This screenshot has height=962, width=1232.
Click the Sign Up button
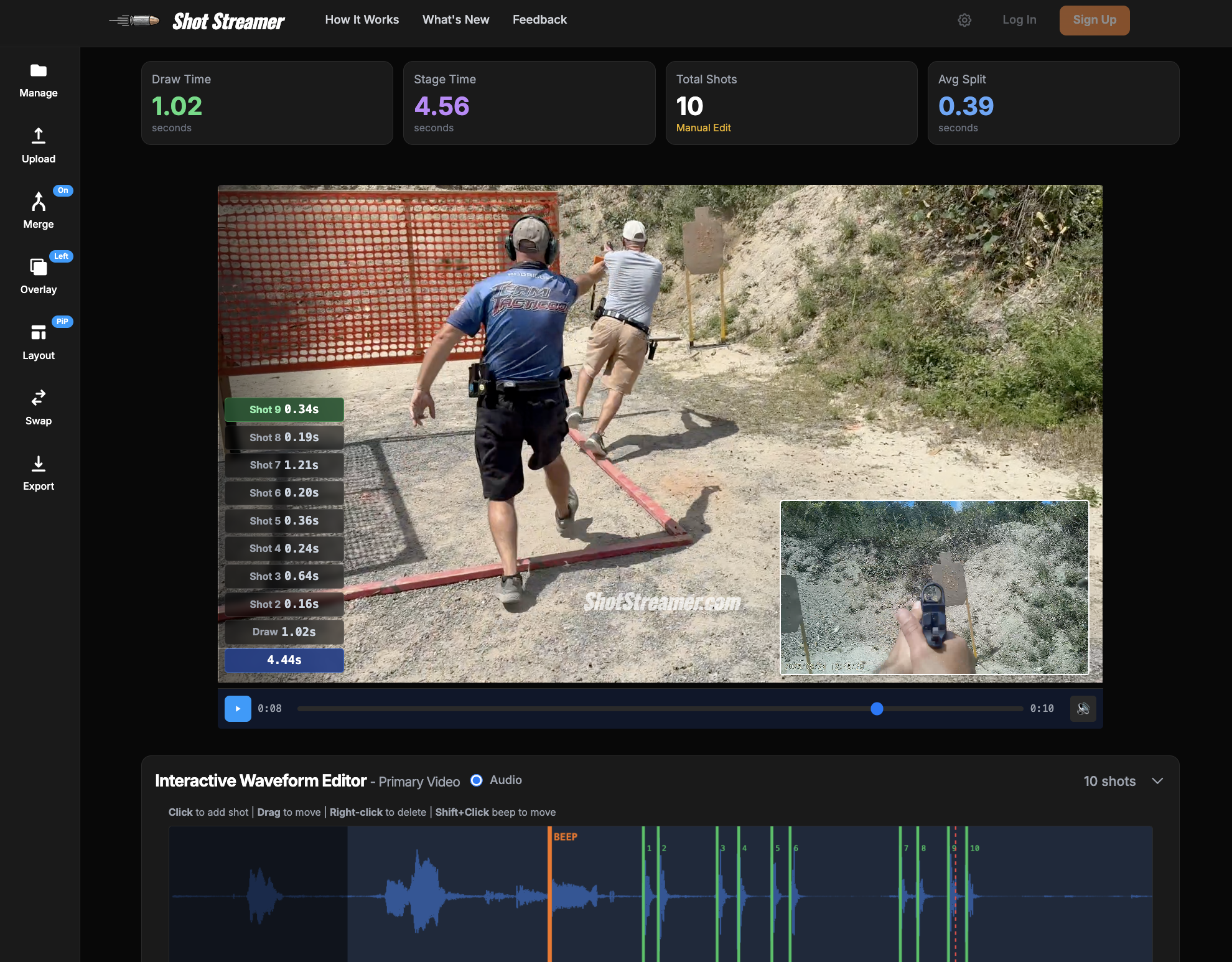click(x=1094, y=20)
